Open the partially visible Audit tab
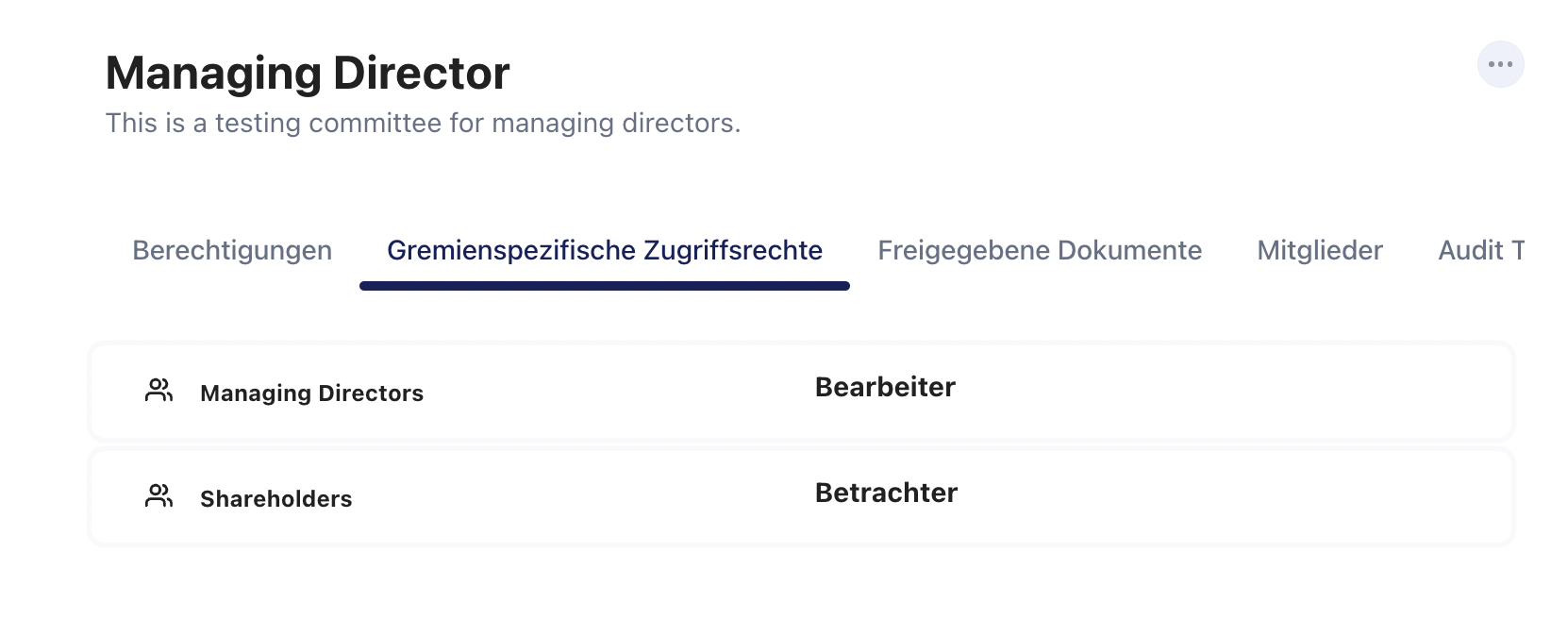Screen dimensions: 1568x619 coord(1479,250)
